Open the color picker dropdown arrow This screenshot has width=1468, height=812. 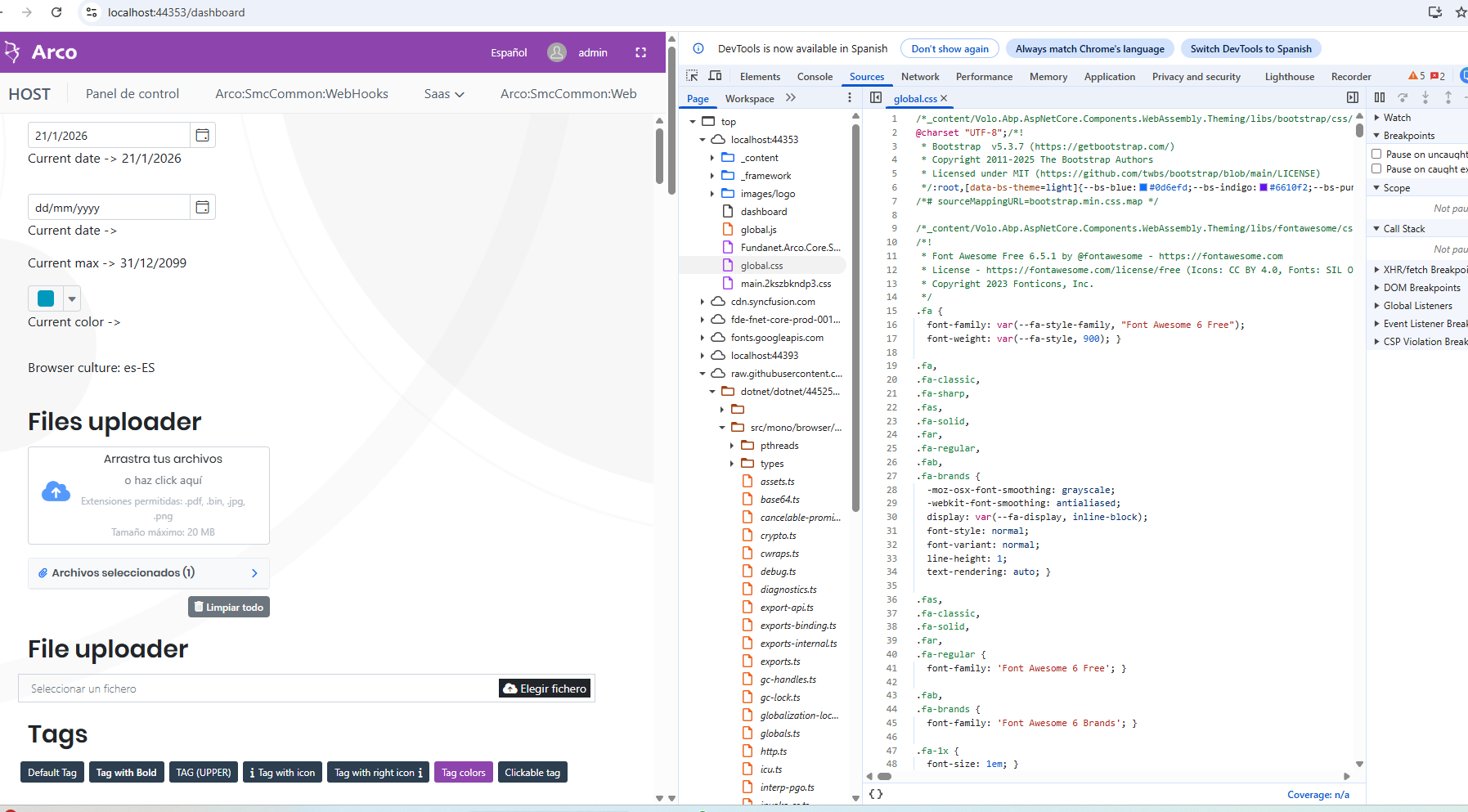pyautogui.click(x=72, y=298)
